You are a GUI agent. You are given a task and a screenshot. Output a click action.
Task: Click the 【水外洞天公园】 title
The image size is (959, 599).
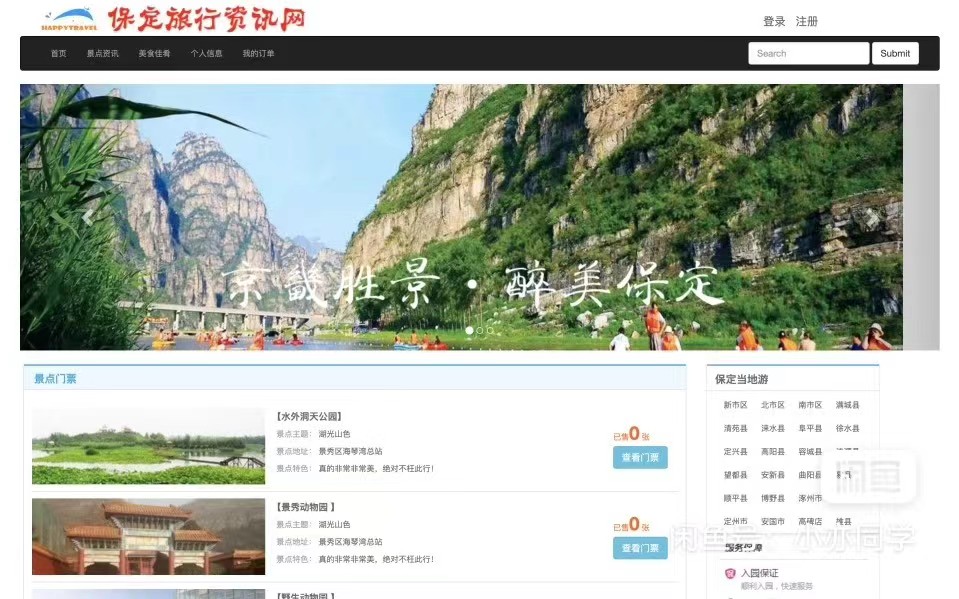309,416
